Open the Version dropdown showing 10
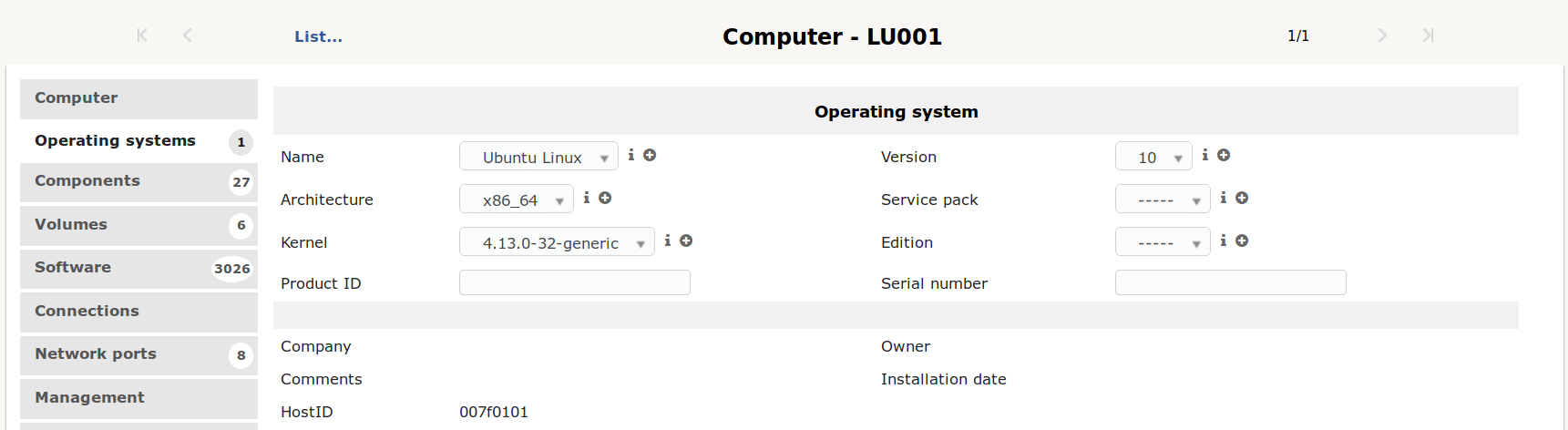 (x=1153, y=157)
